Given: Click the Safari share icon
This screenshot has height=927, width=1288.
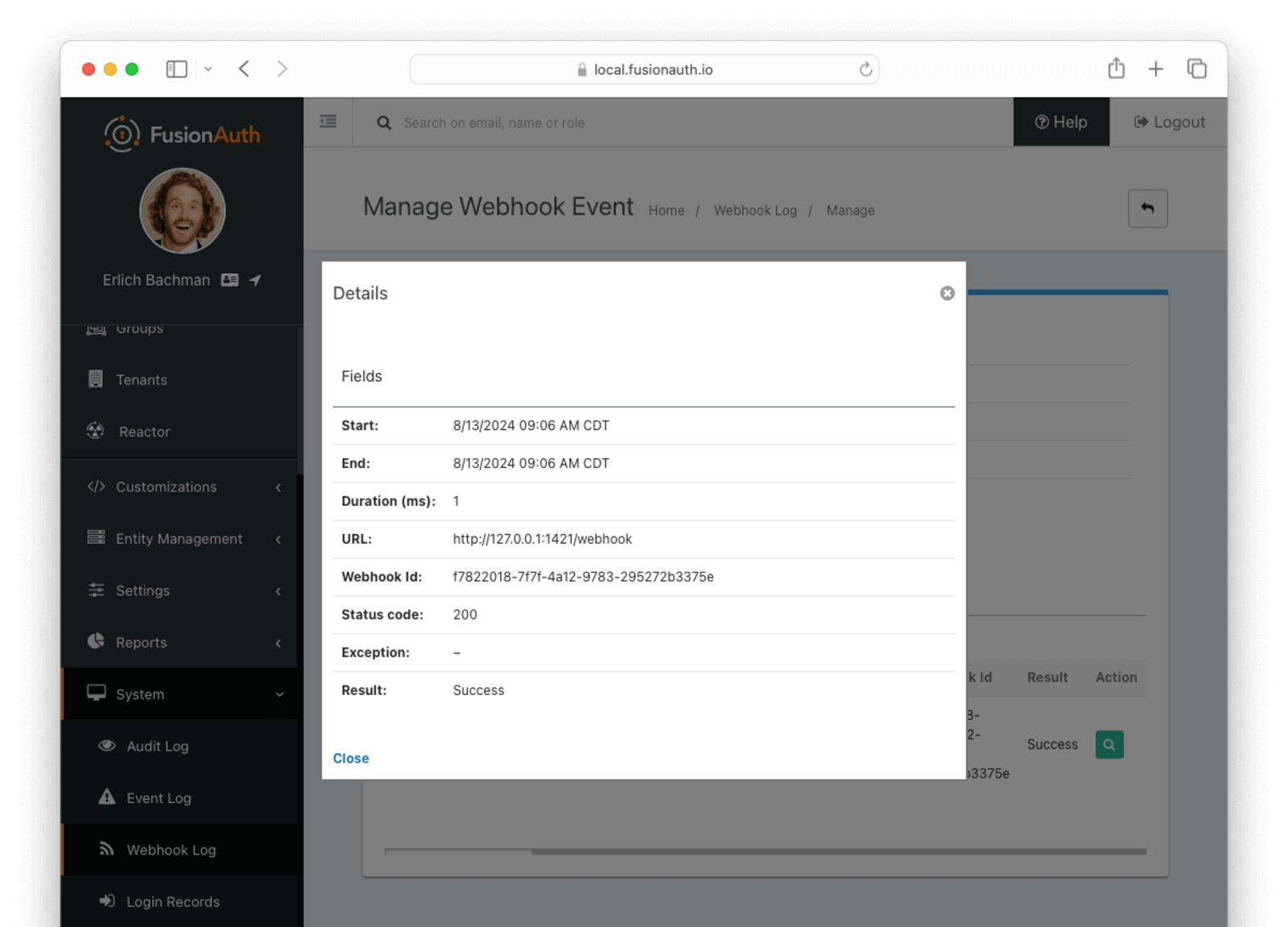Looking at the screenshot, I should click(1116, 68).
